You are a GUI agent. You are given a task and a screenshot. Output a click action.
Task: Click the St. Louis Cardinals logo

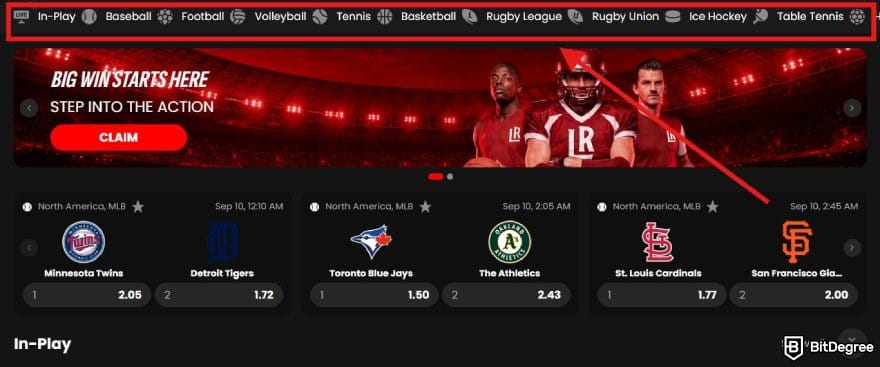click(x=658, y=242)
